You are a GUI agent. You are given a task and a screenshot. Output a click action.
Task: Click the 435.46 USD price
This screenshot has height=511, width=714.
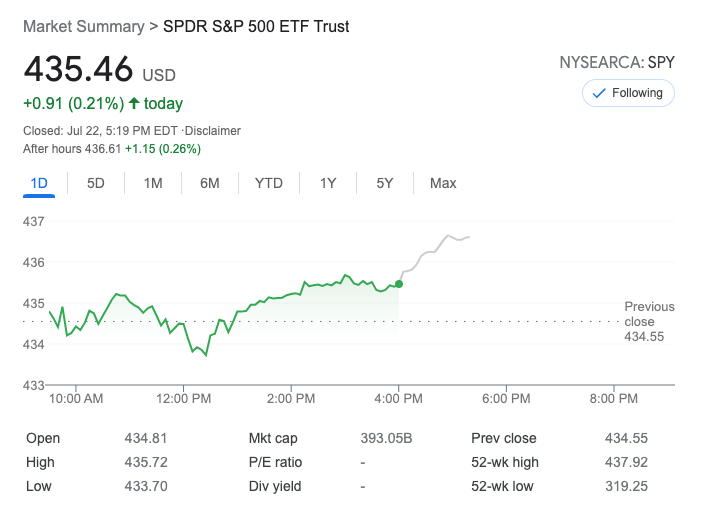[x=99, y=70]
